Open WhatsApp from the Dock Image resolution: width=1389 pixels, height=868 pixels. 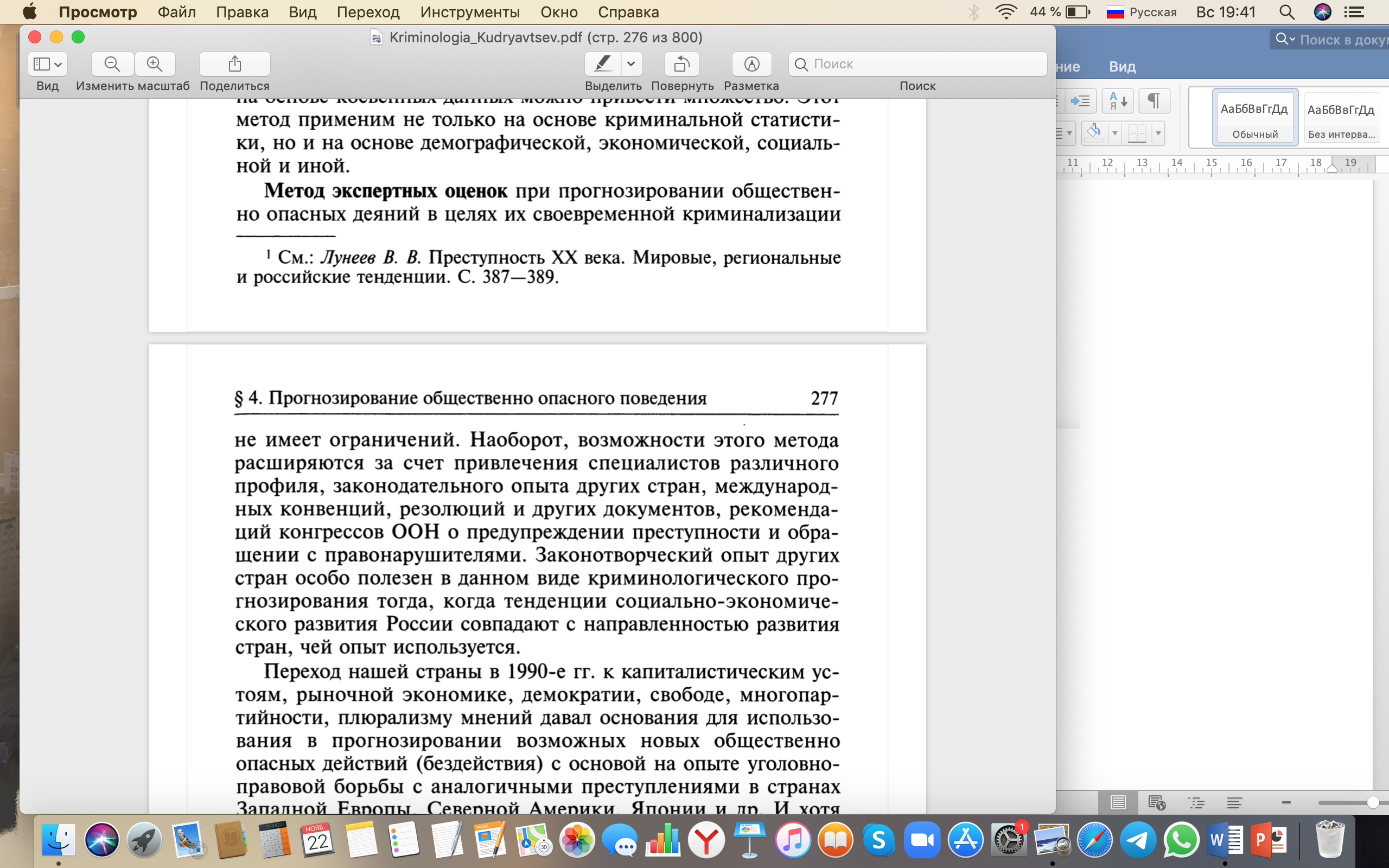point(1182,840)
